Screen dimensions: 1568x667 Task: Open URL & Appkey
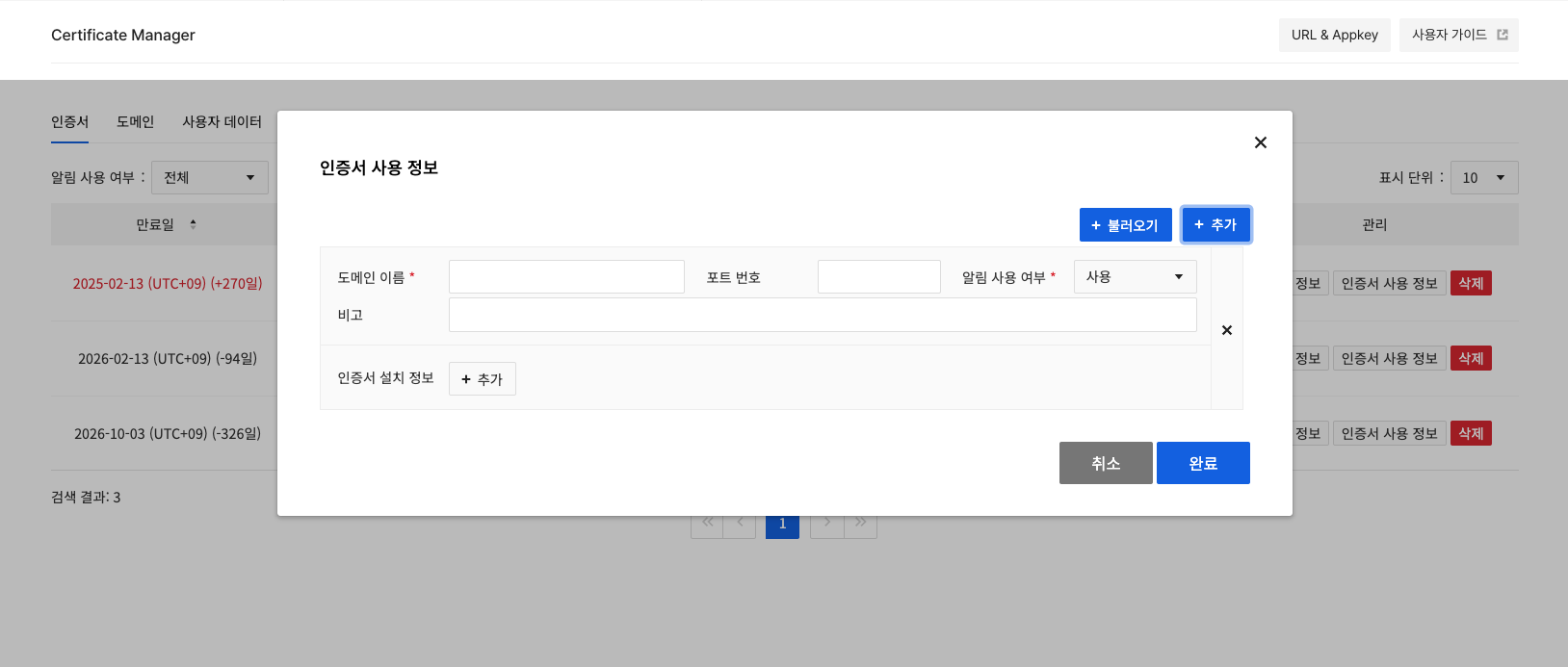(1334, 35)
